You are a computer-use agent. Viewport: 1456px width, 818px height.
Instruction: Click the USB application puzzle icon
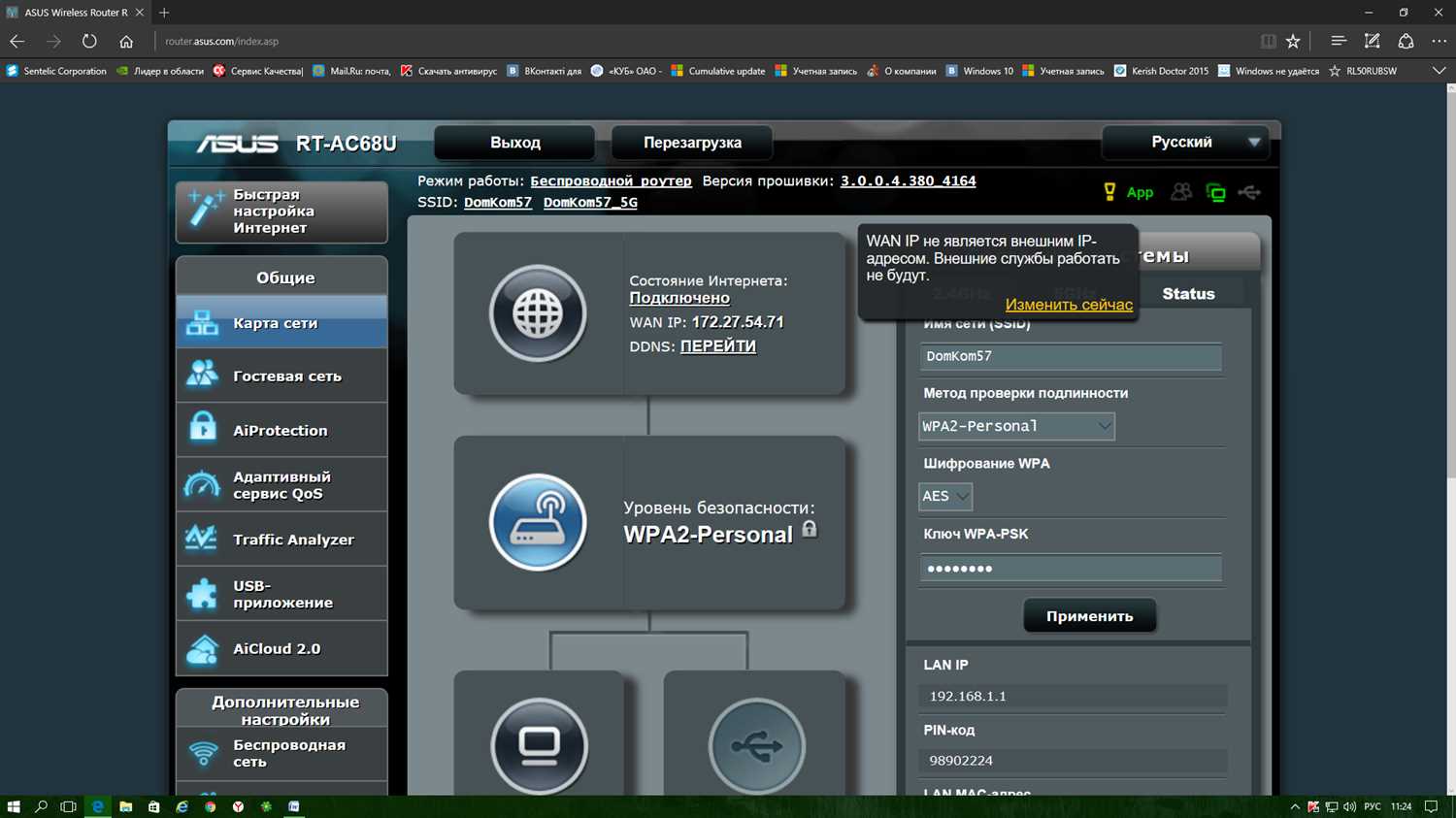point(202,594)
